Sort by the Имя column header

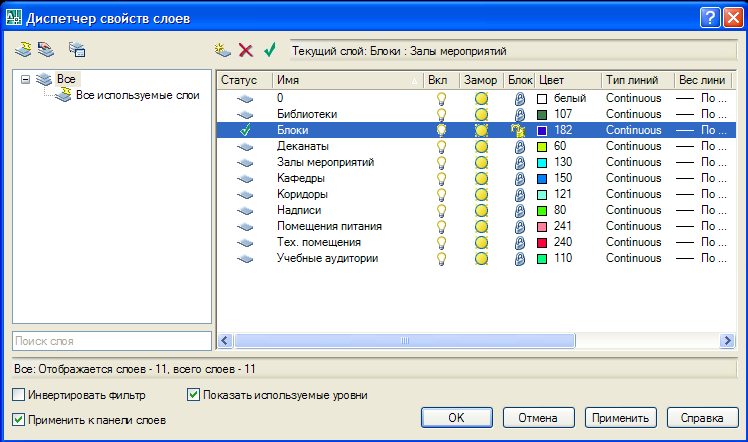tap(347, 80)
